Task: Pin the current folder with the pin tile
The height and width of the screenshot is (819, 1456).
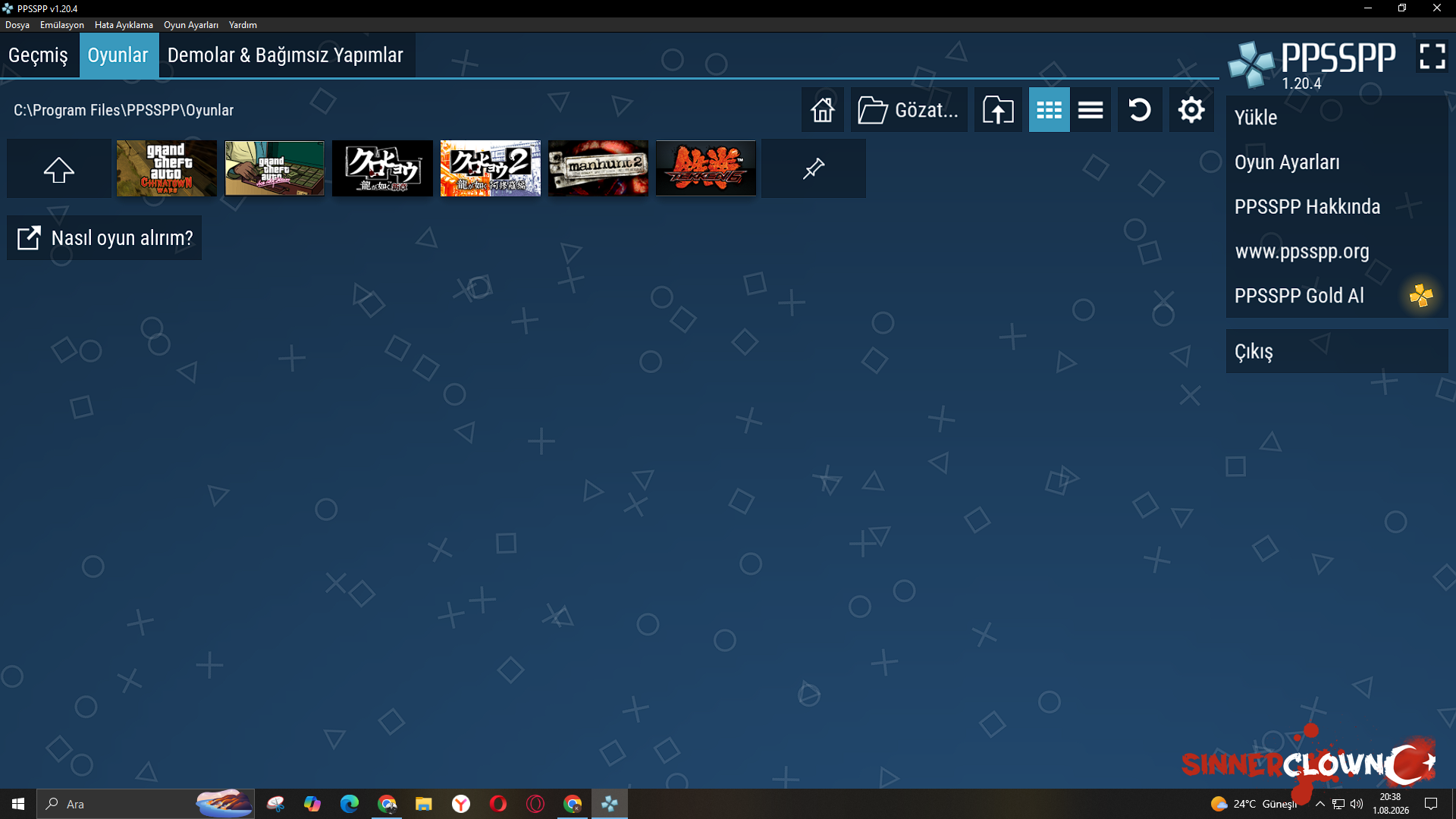Action: (814, 168)
